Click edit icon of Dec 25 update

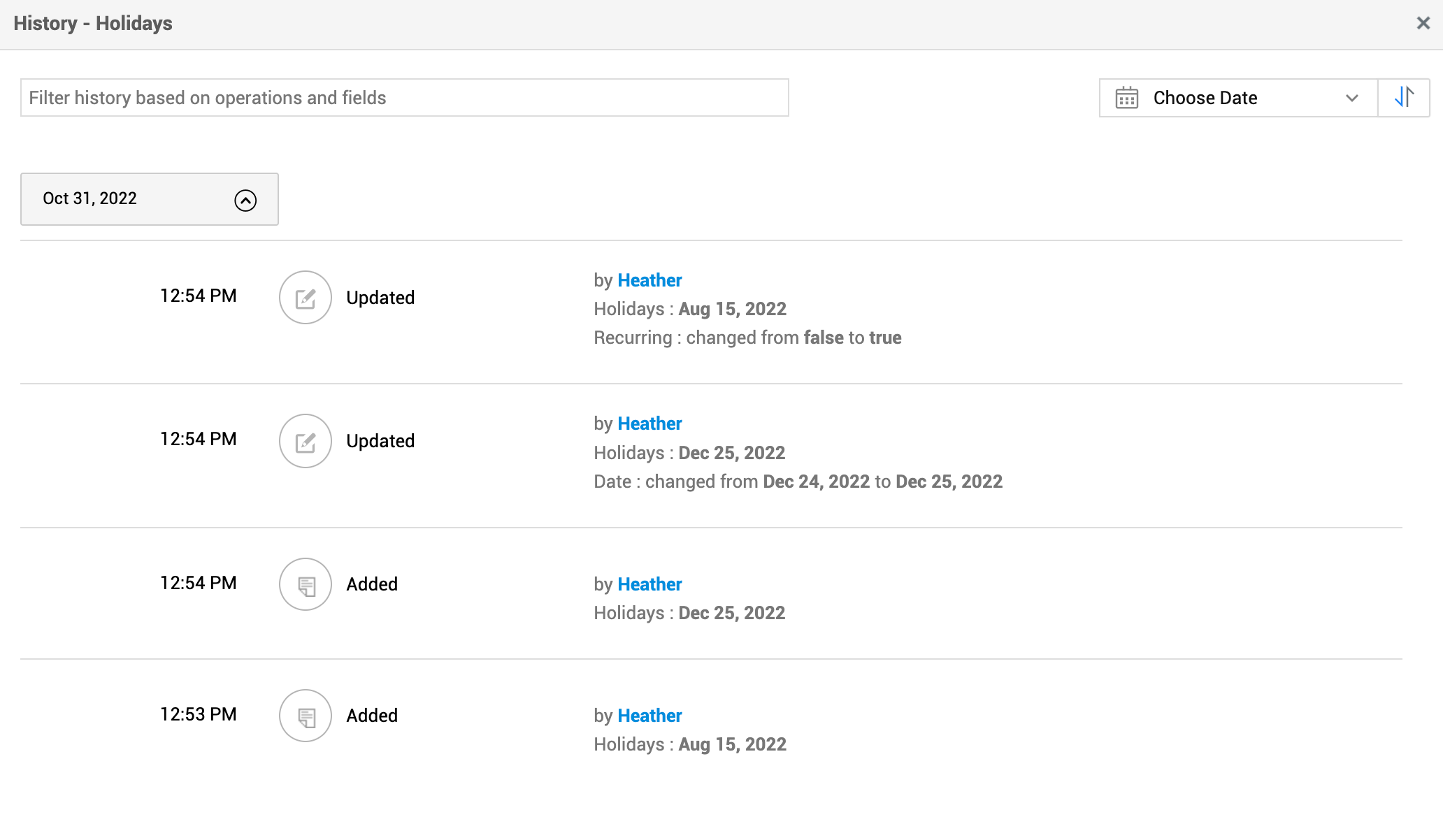click(306, 441)
